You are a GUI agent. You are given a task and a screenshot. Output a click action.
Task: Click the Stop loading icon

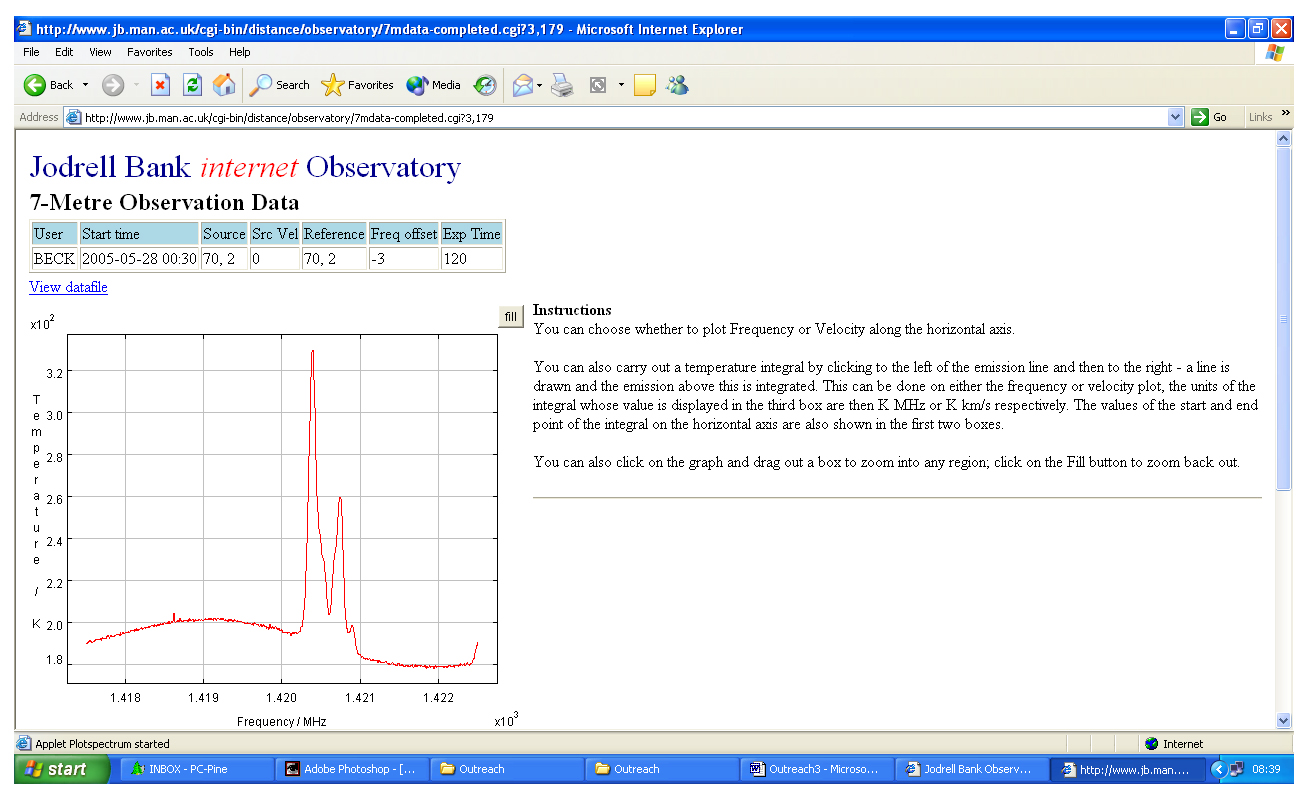[x=160, y=85]
